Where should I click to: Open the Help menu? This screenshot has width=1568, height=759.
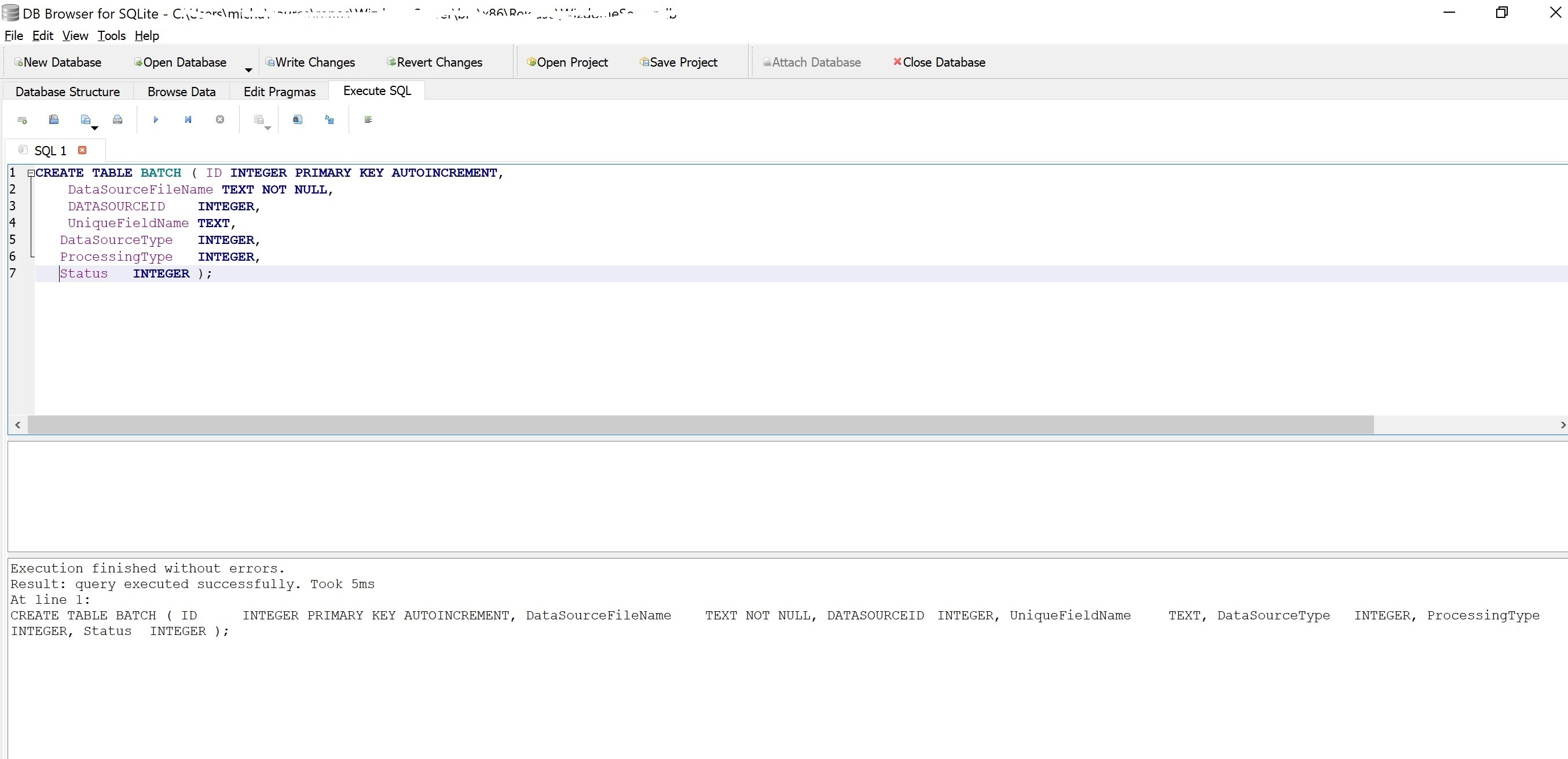point(146,35)
